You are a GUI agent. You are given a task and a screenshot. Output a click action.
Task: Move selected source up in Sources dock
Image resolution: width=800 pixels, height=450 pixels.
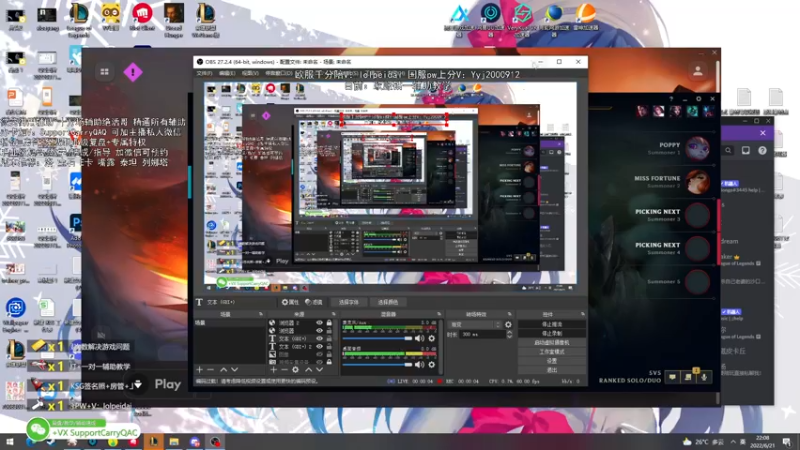308,369
